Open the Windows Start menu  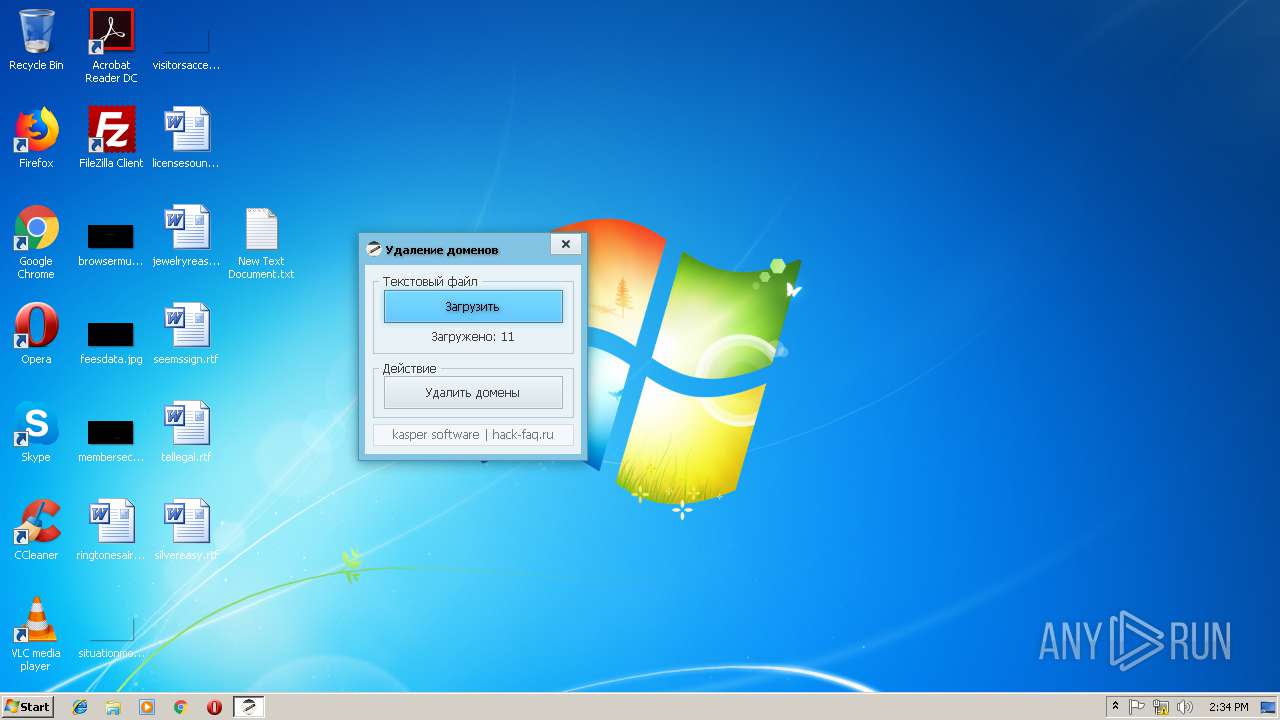(27, 706)
